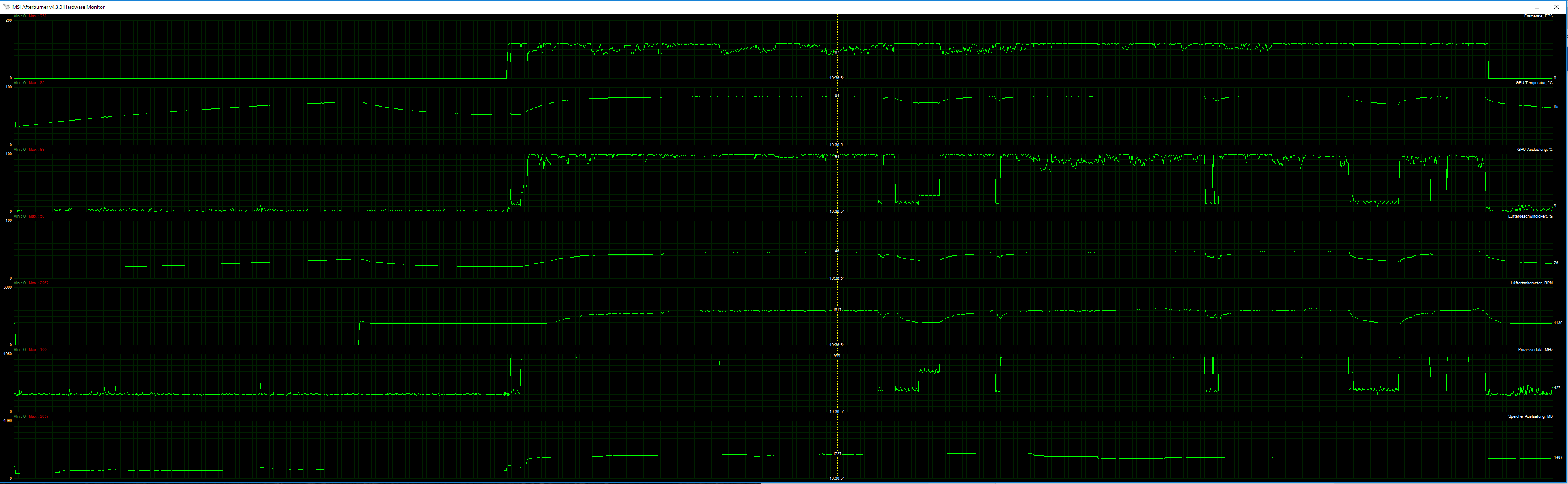The height and width of the screenshot is (484, 1568).
Task: Click the marker value 87 on Framerate graph
Action: (x=837, y=52)
